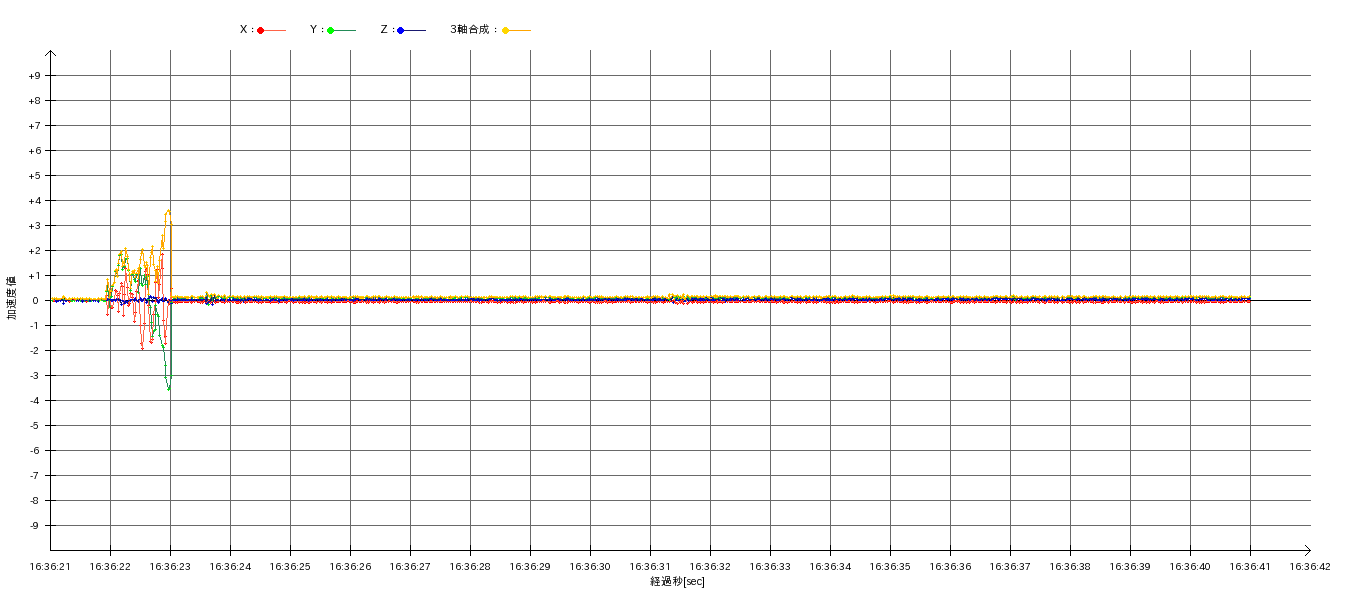Click the -9 value on the vertical axis

pyautogui.click(x=35, y=526)
